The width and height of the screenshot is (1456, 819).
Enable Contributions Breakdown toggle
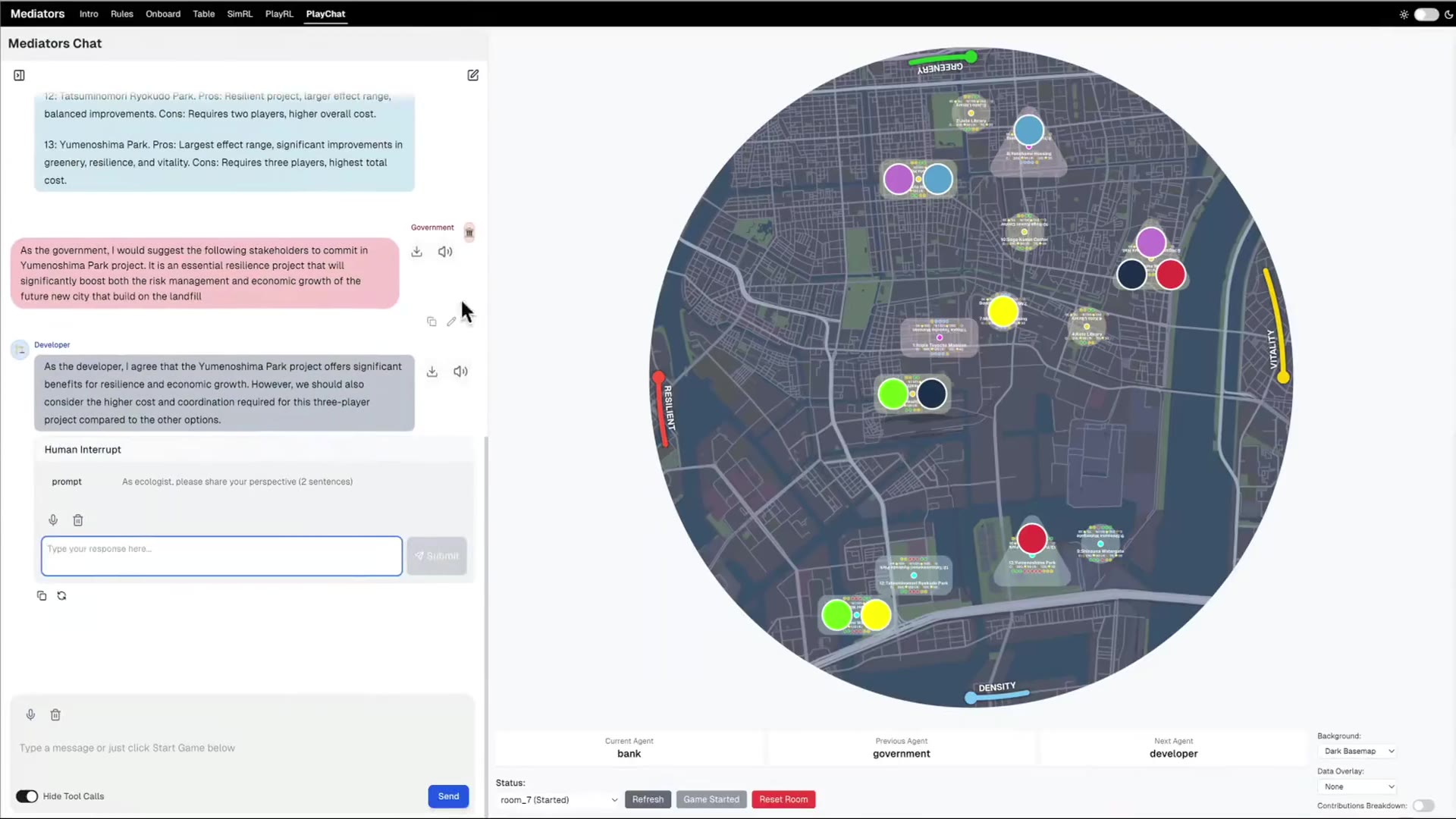point(1423,805)
